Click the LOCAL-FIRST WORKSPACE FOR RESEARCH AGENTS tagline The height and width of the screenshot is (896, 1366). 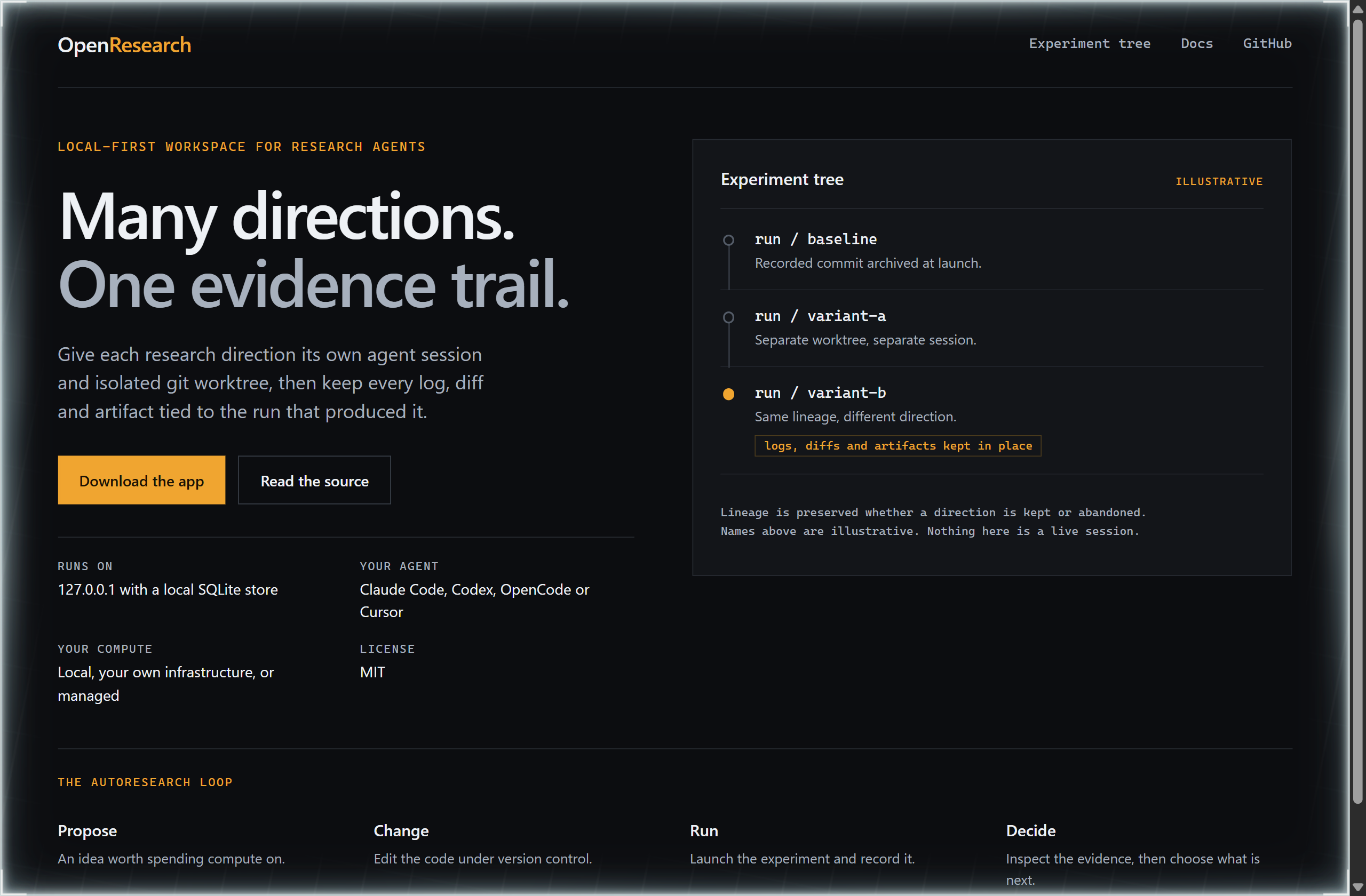(x=241, y=146)
